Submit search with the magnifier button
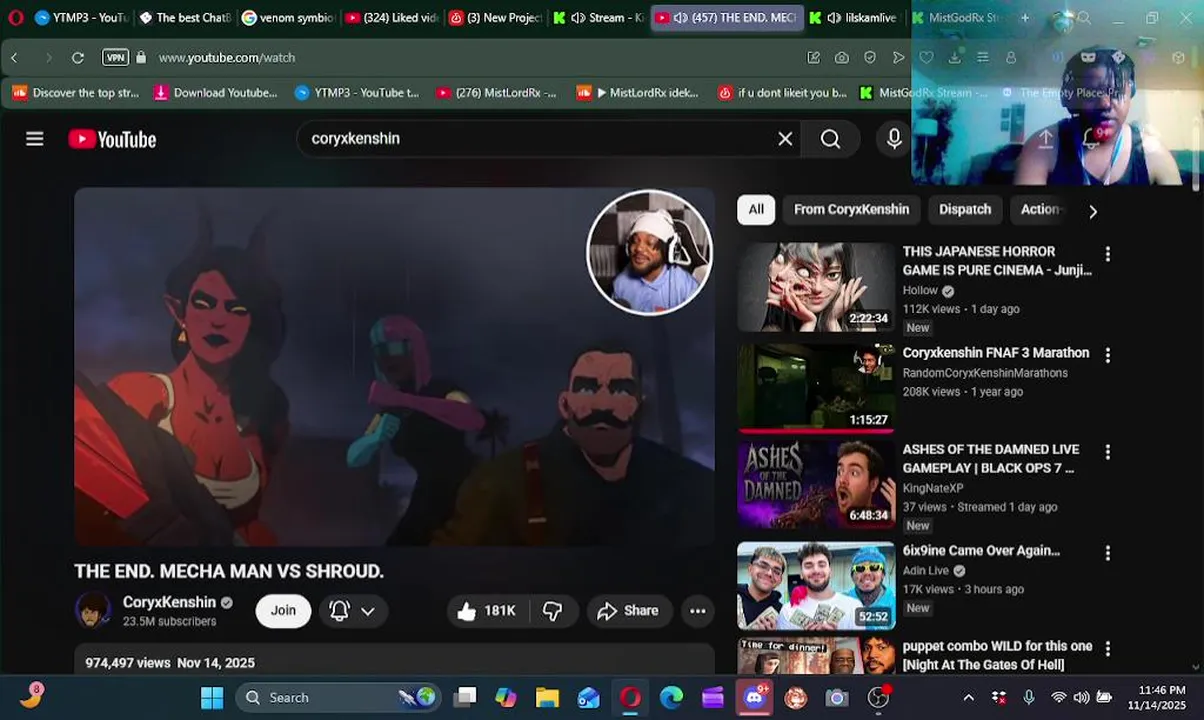Viewport: 1204px width, 720px height. pyautogui.click(x=831, y=139)
